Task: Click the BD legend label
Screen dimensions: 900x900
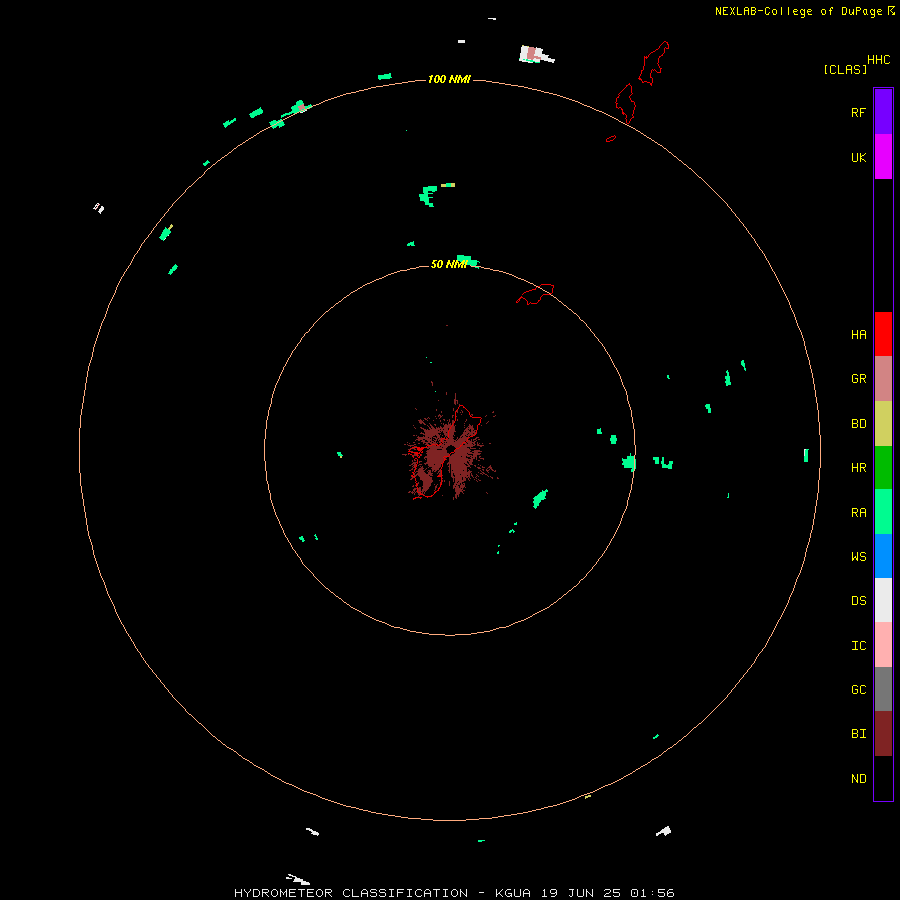Action: 858,424
